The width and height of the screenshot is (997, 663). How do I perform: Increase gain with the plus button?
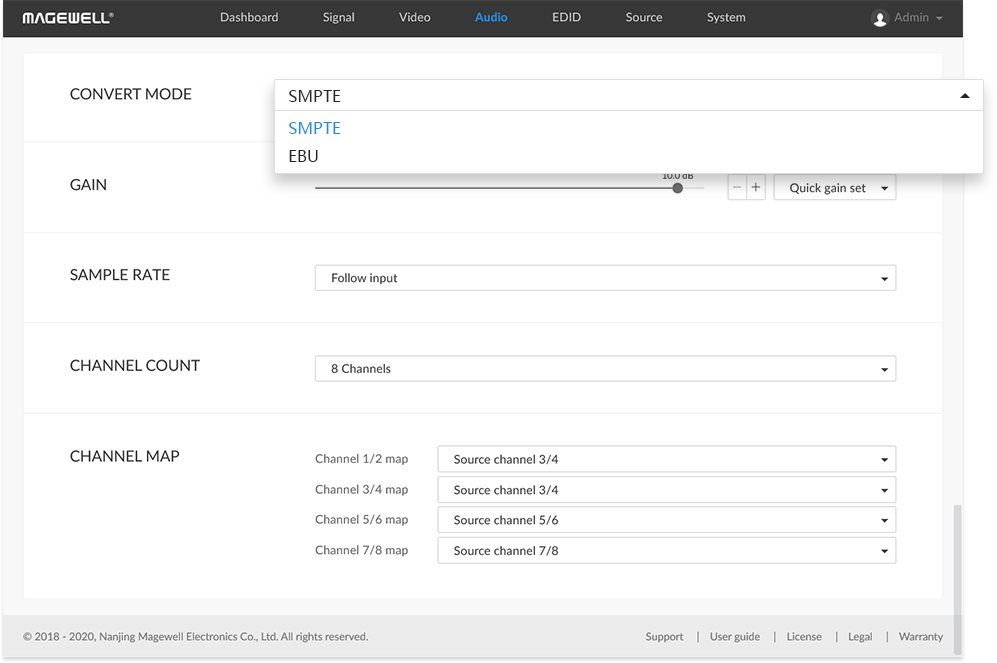[756, 188]
